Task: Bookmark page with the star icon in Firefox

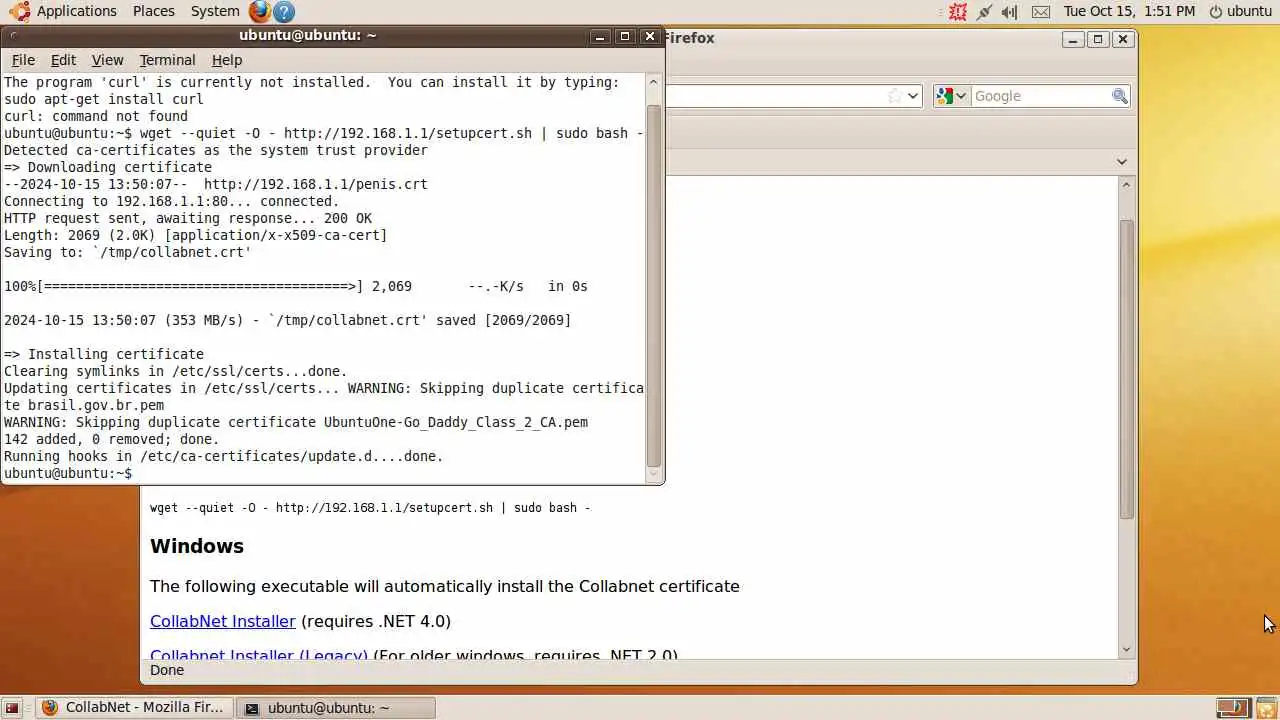Action: (895, 96)
